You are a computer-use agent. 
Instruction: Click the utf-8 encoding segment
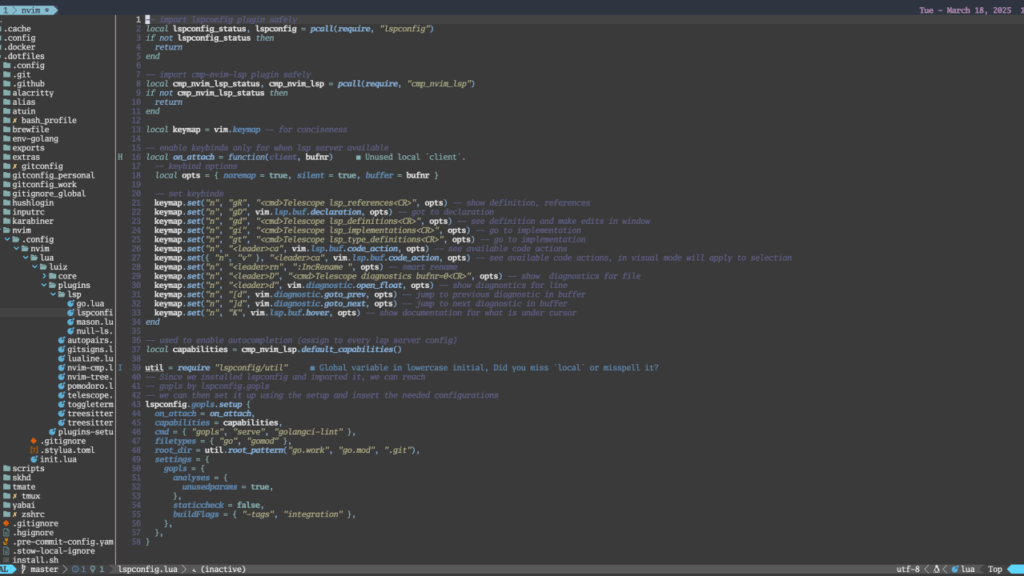908,569
